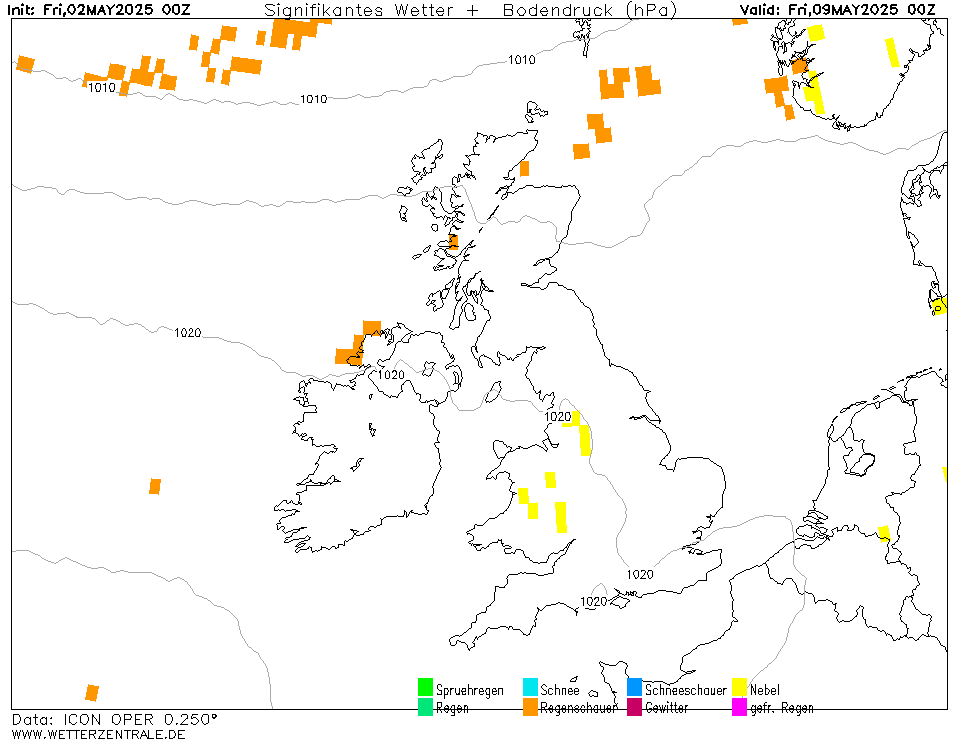959x741 pixels.
Task: Click the WWW.WETTERZENTRALE.DE text
Action: (x=98, y=734)
